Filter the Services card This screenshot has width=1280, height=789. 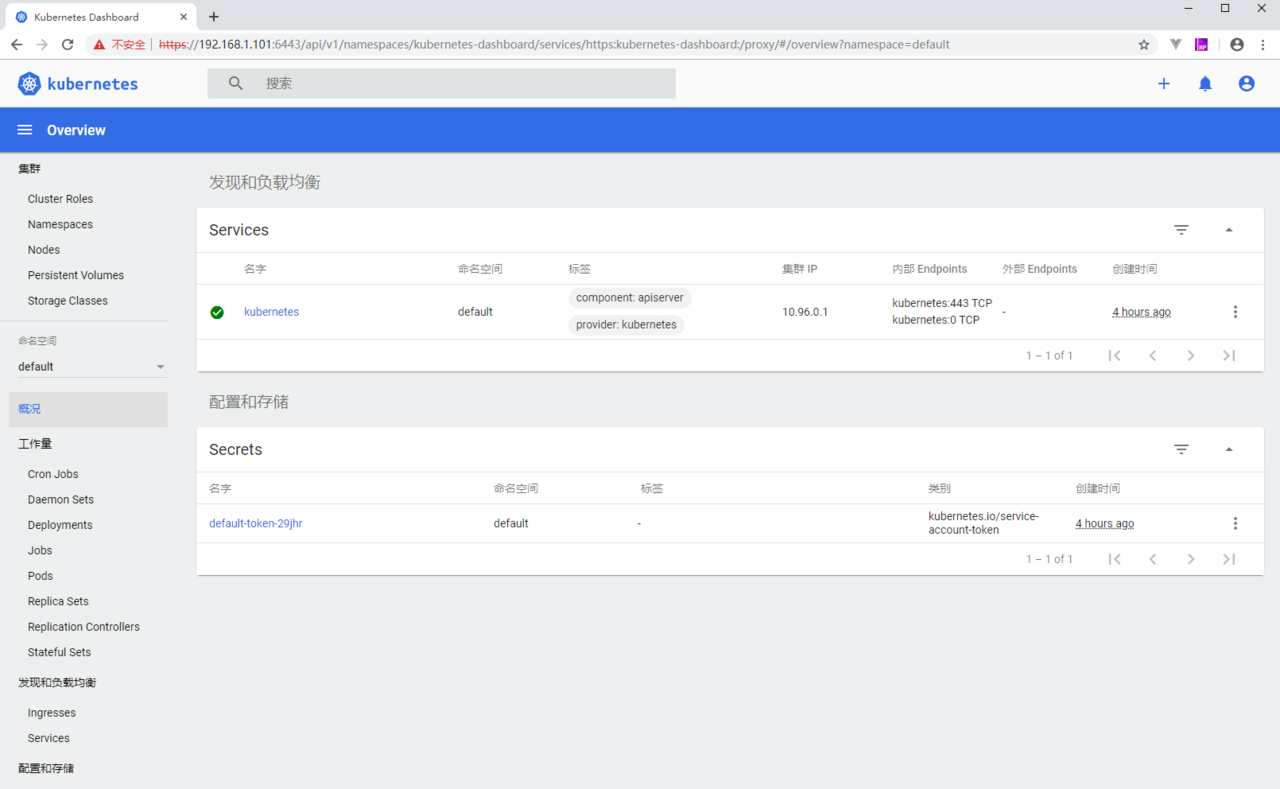1181,230
